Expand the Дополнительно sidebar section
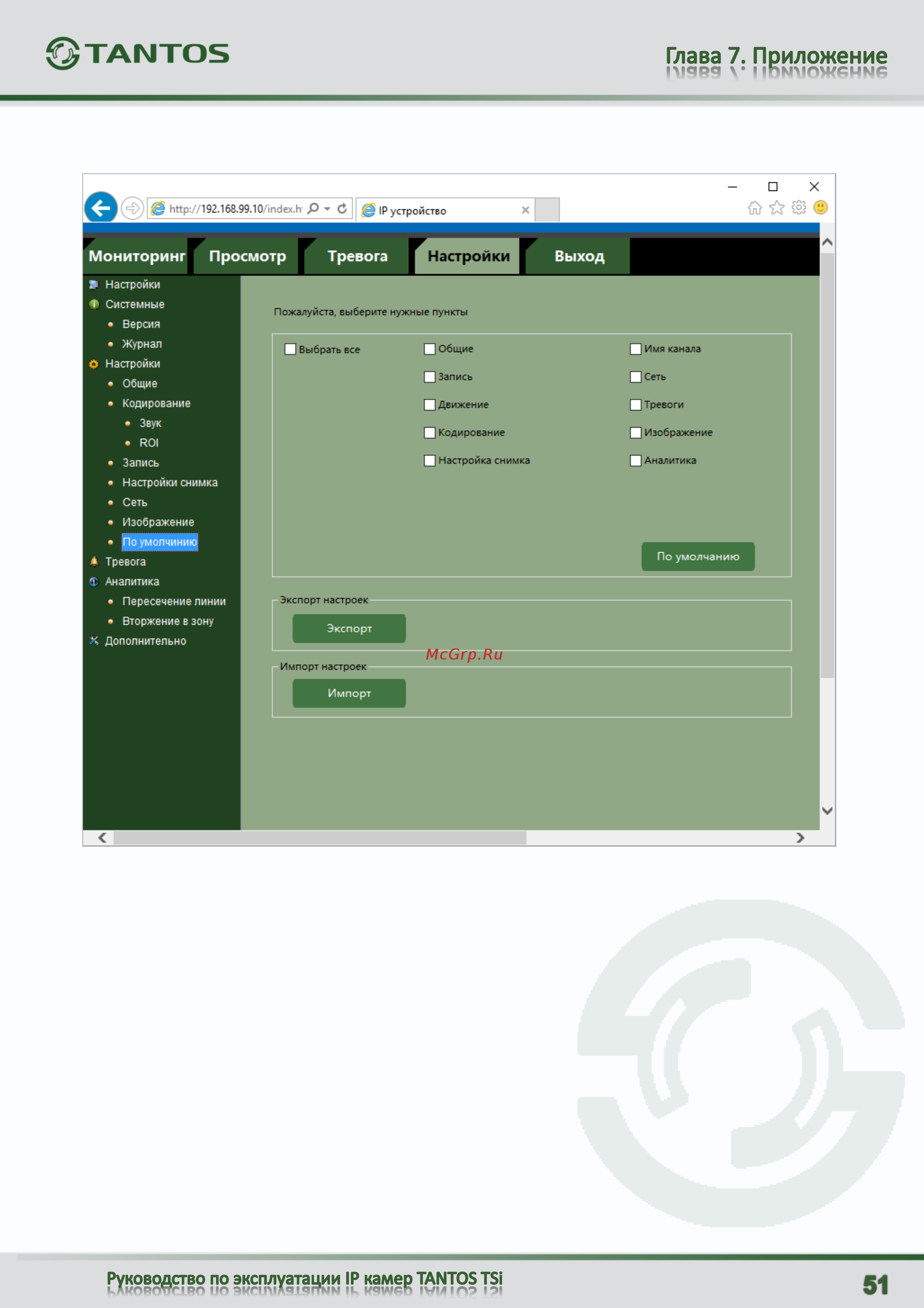This screenshot has width=924, height=1308. click(145, 641)
